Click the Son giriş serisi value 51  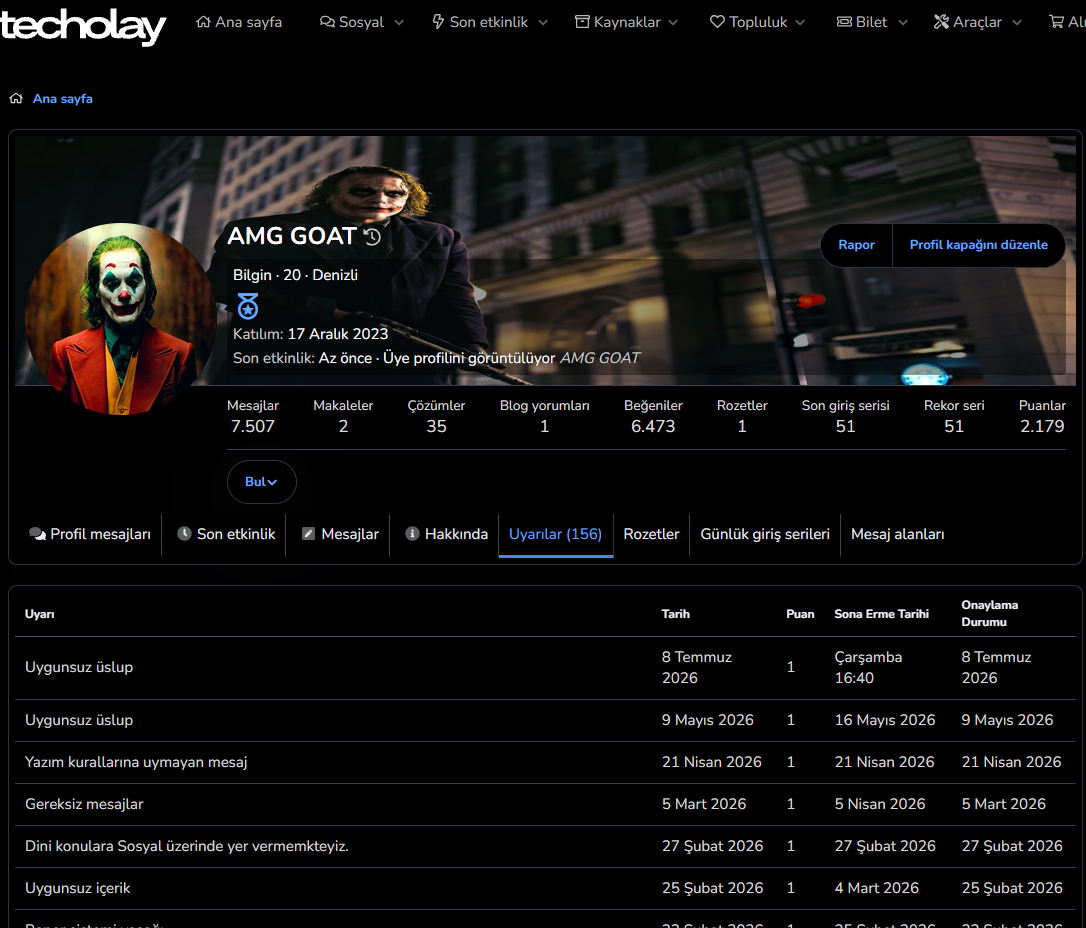pos(845,427)
